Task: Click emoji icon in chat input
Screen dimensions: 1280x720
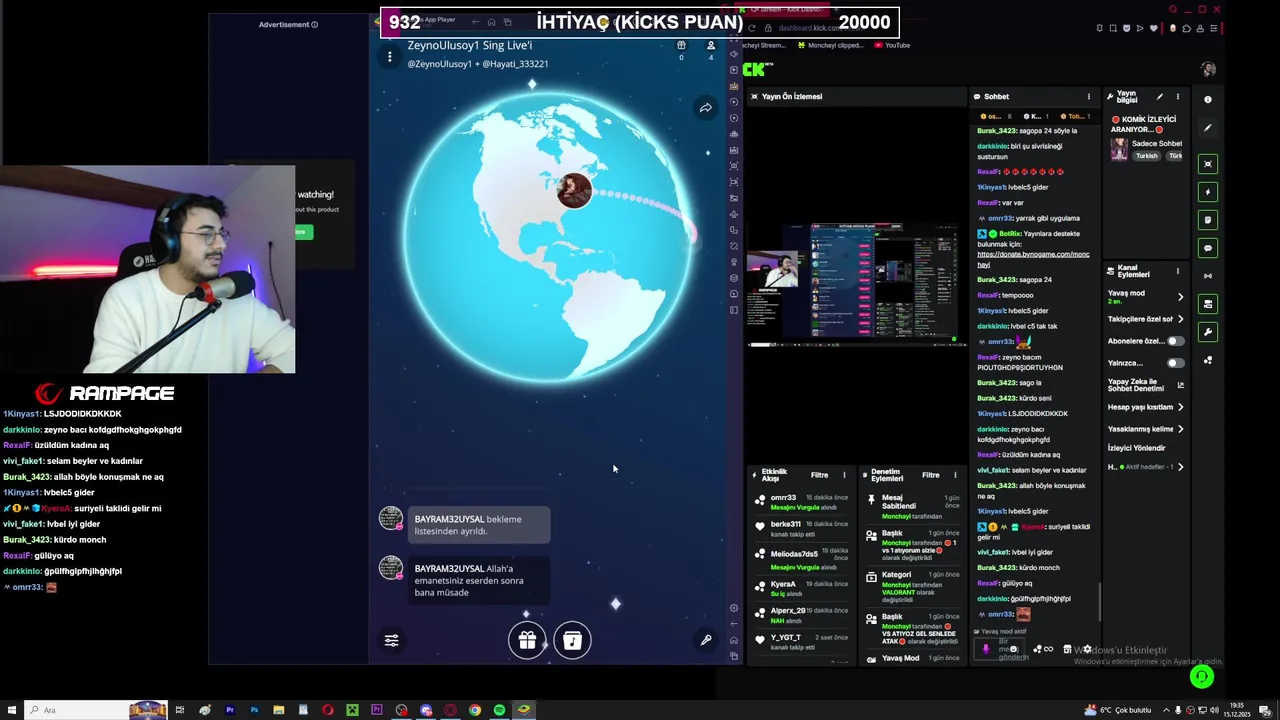Action: click(x=1013, y=649)
